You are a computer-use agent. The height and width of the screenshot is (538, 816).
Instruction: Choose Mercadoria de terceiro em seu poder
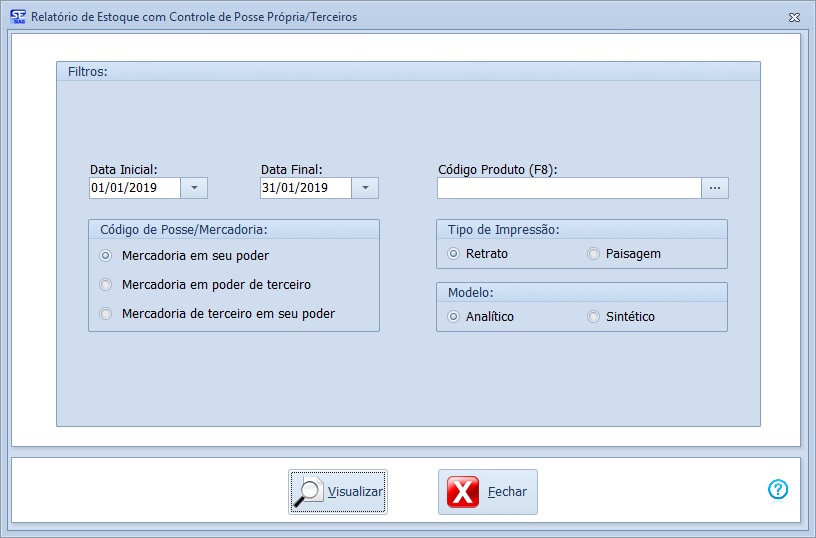[x=106, y=314]
